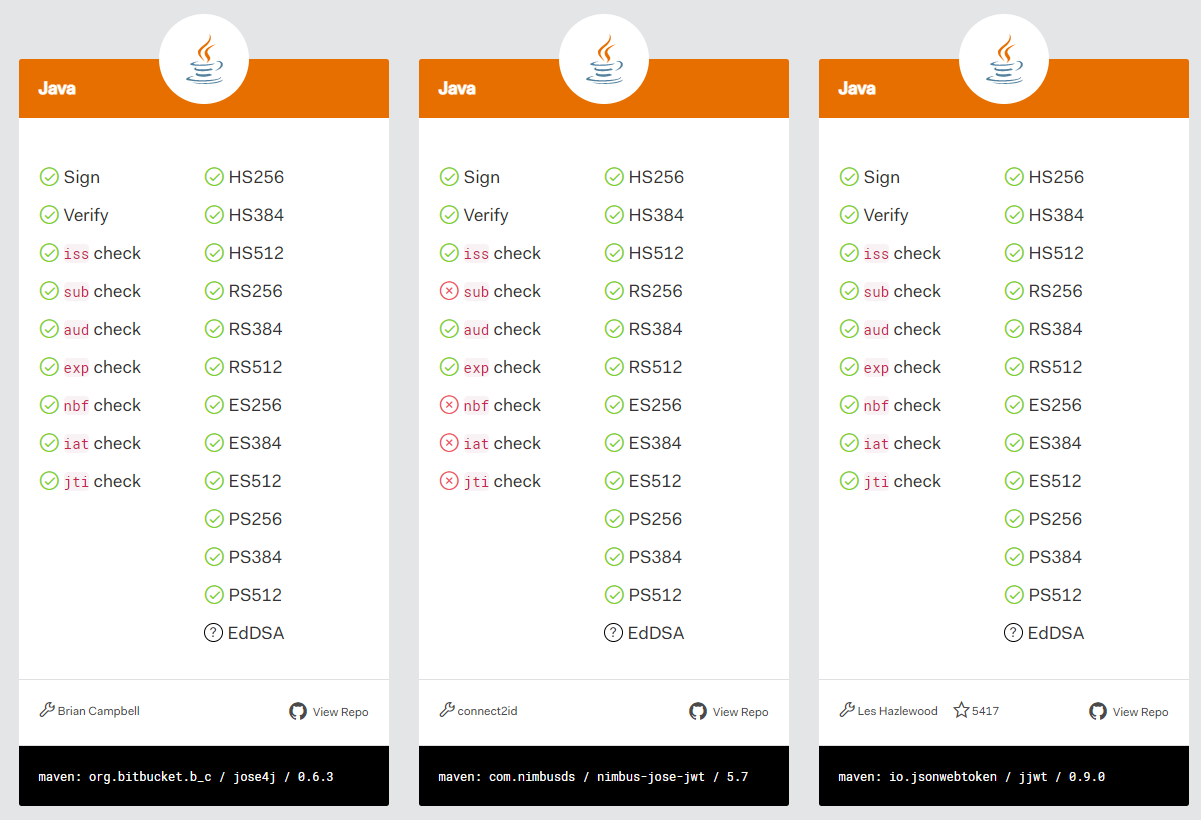Click the PS512 label in jjwt card
This screenshot has height=820, width=1201.
(x=1056, y=595)
